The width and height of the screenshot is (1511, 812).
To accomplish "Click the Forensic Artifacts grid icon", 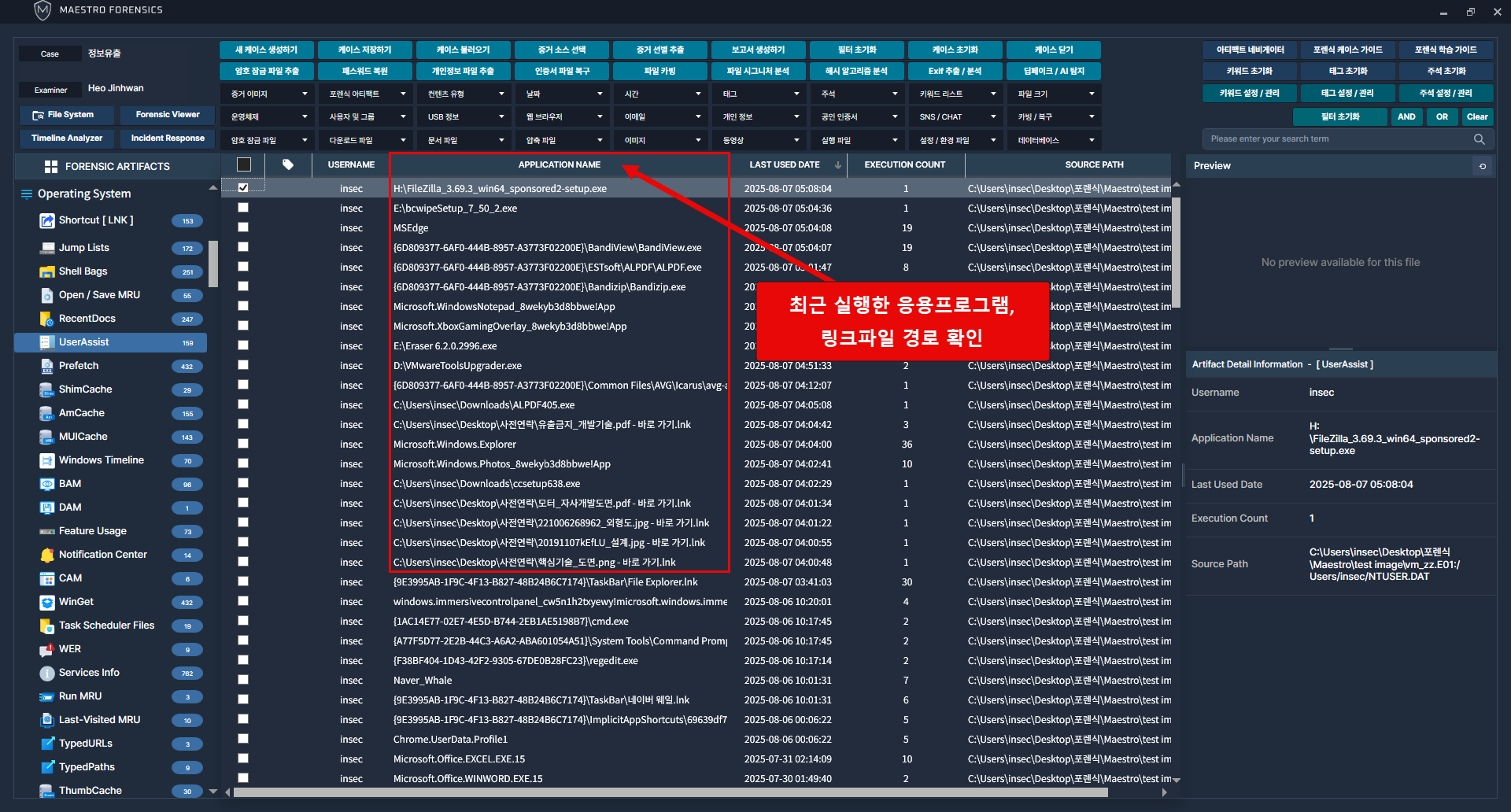I will (51, 167).
